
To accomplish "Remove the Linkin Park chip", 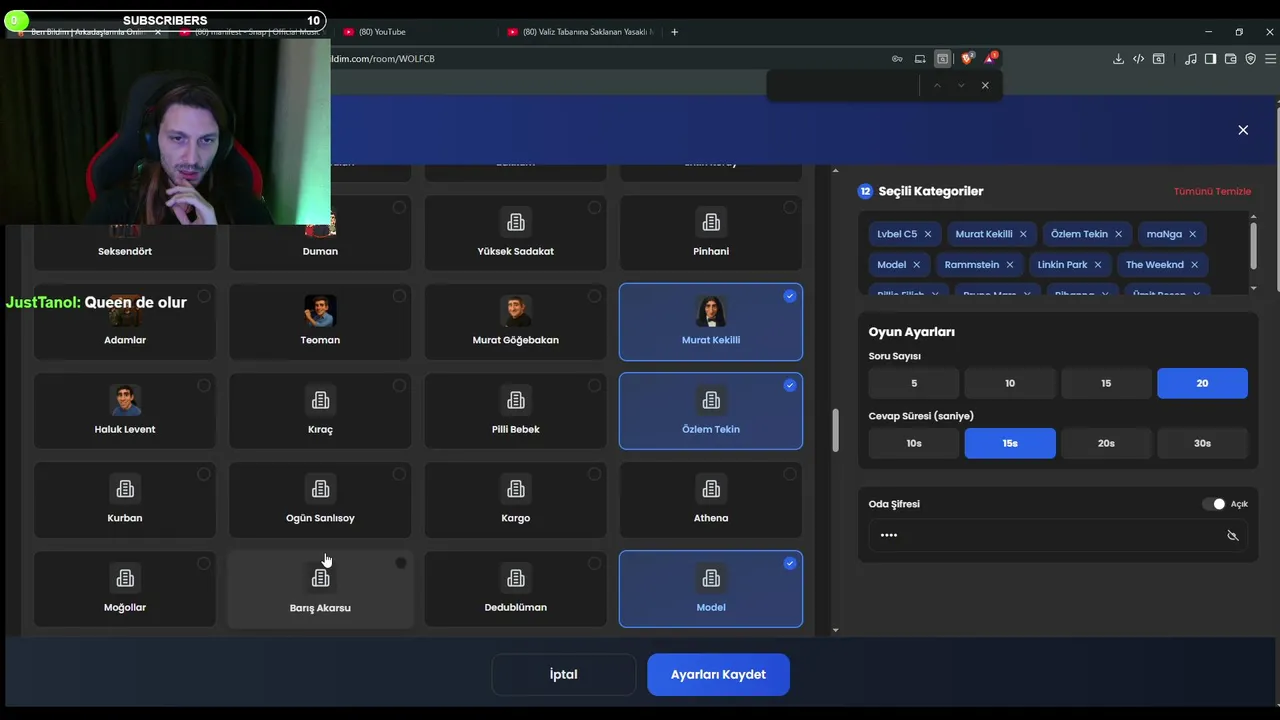I will pos(1098,265).
